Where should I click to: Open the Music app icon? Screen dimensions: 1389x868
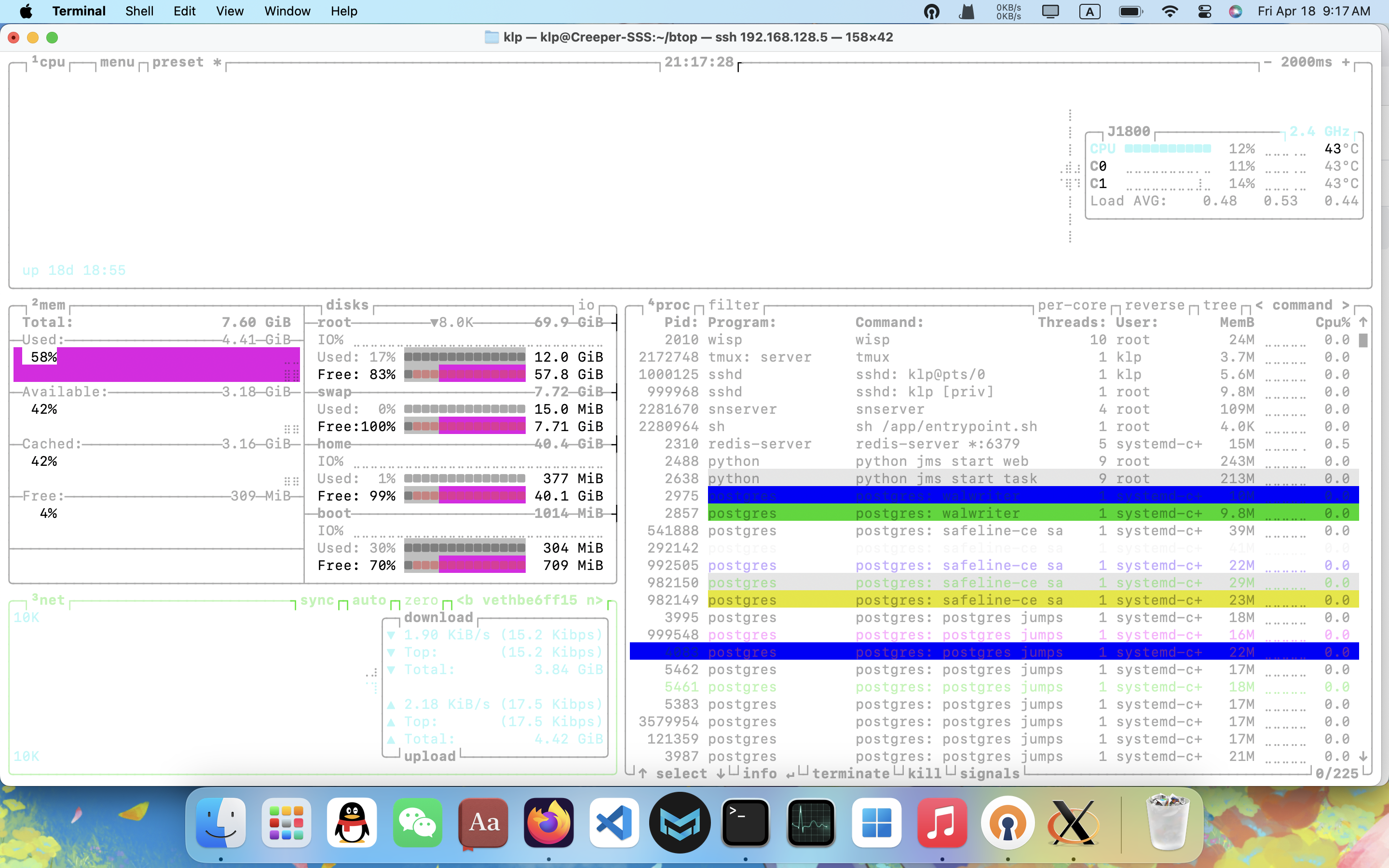942,823
